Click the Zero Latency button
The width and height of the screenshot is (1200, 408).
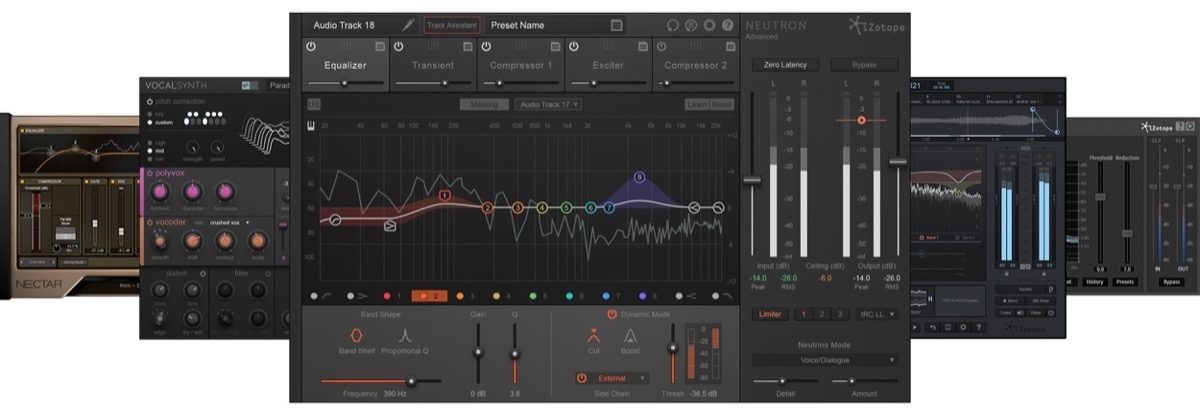785,65
